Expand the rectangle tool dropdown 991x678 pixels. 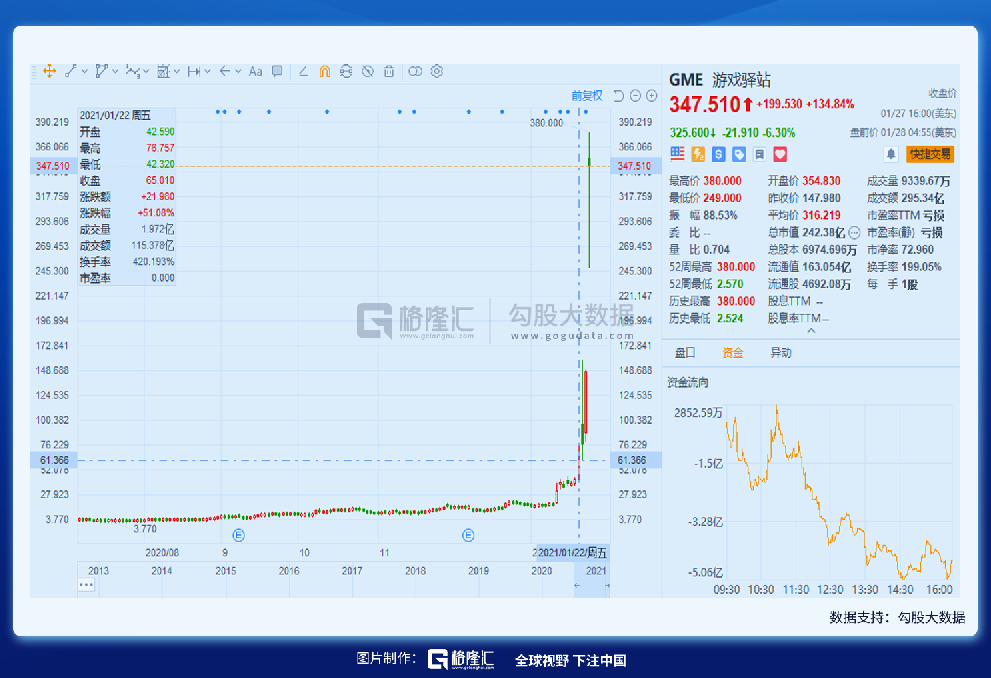coord(177,71)
